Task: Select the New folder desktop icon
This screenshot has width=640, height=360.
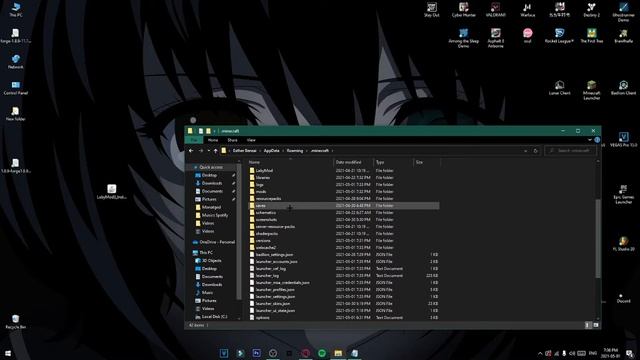Action: [x=16, y=114]
